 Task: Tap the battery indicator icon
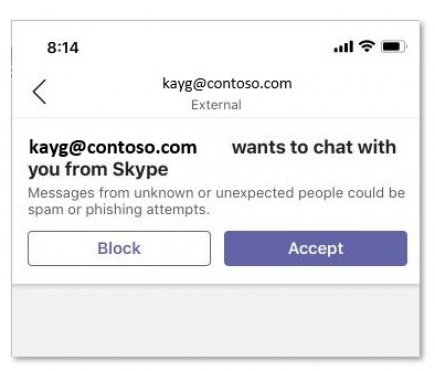pos(394,46)
